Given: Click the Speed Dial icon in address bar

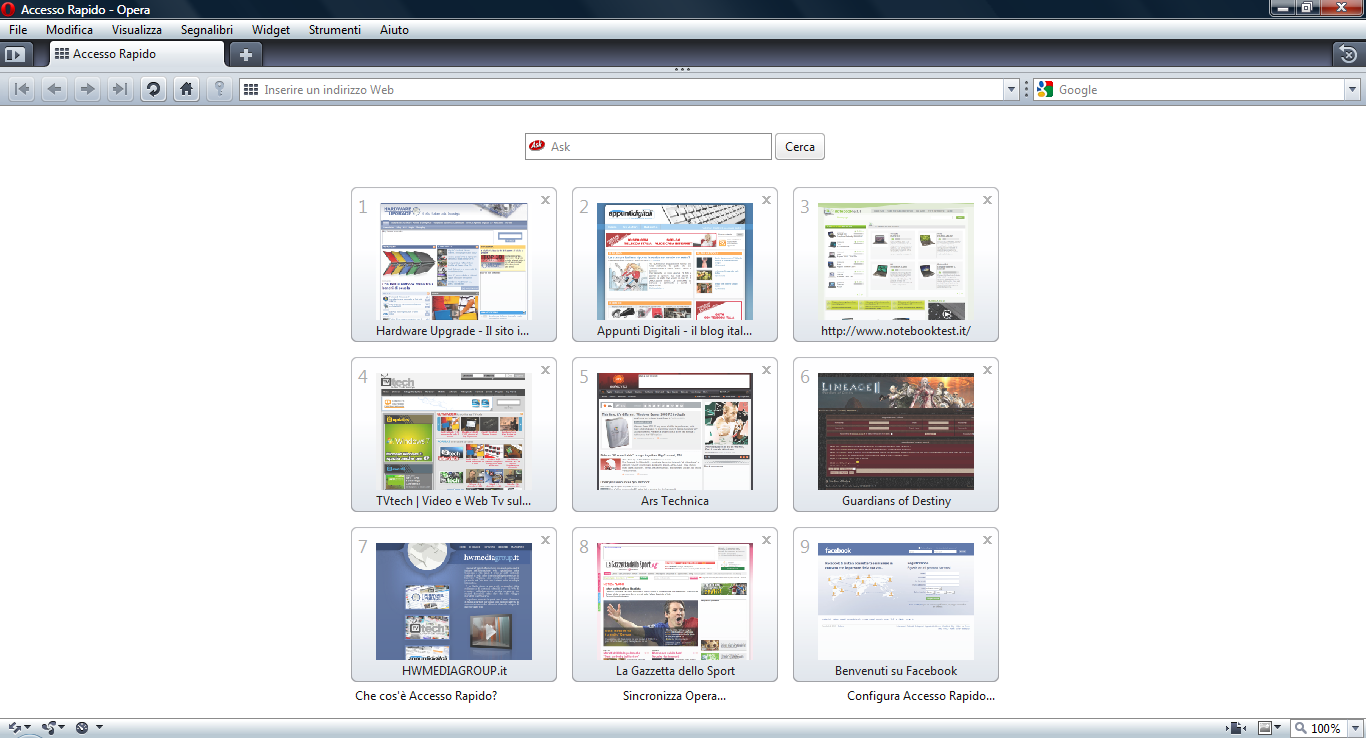Looking at the screenshot, I should coord(250,90).
